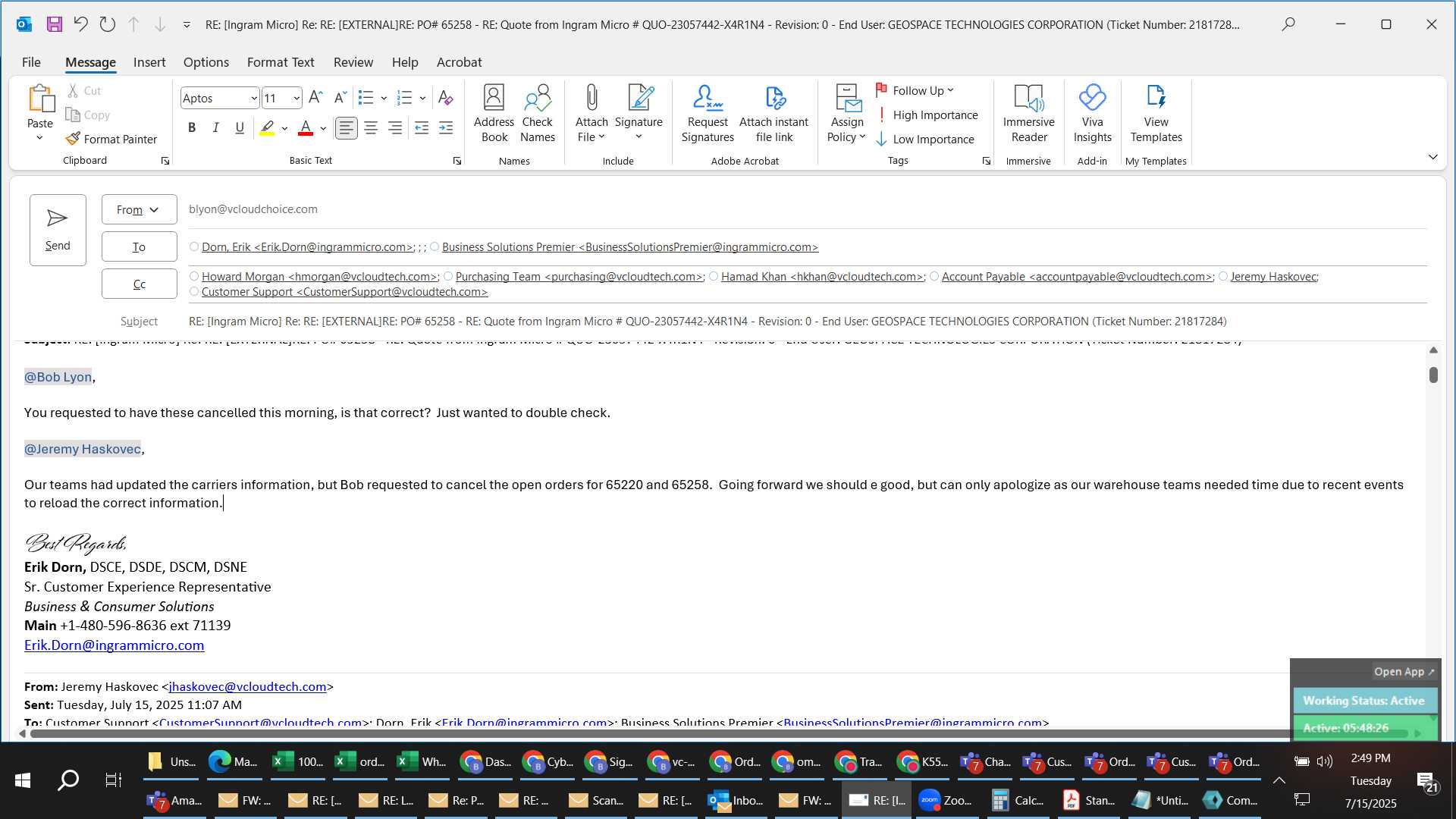Open the Signature menu icon
The image size is (1456, 819).
pos(639,114)
